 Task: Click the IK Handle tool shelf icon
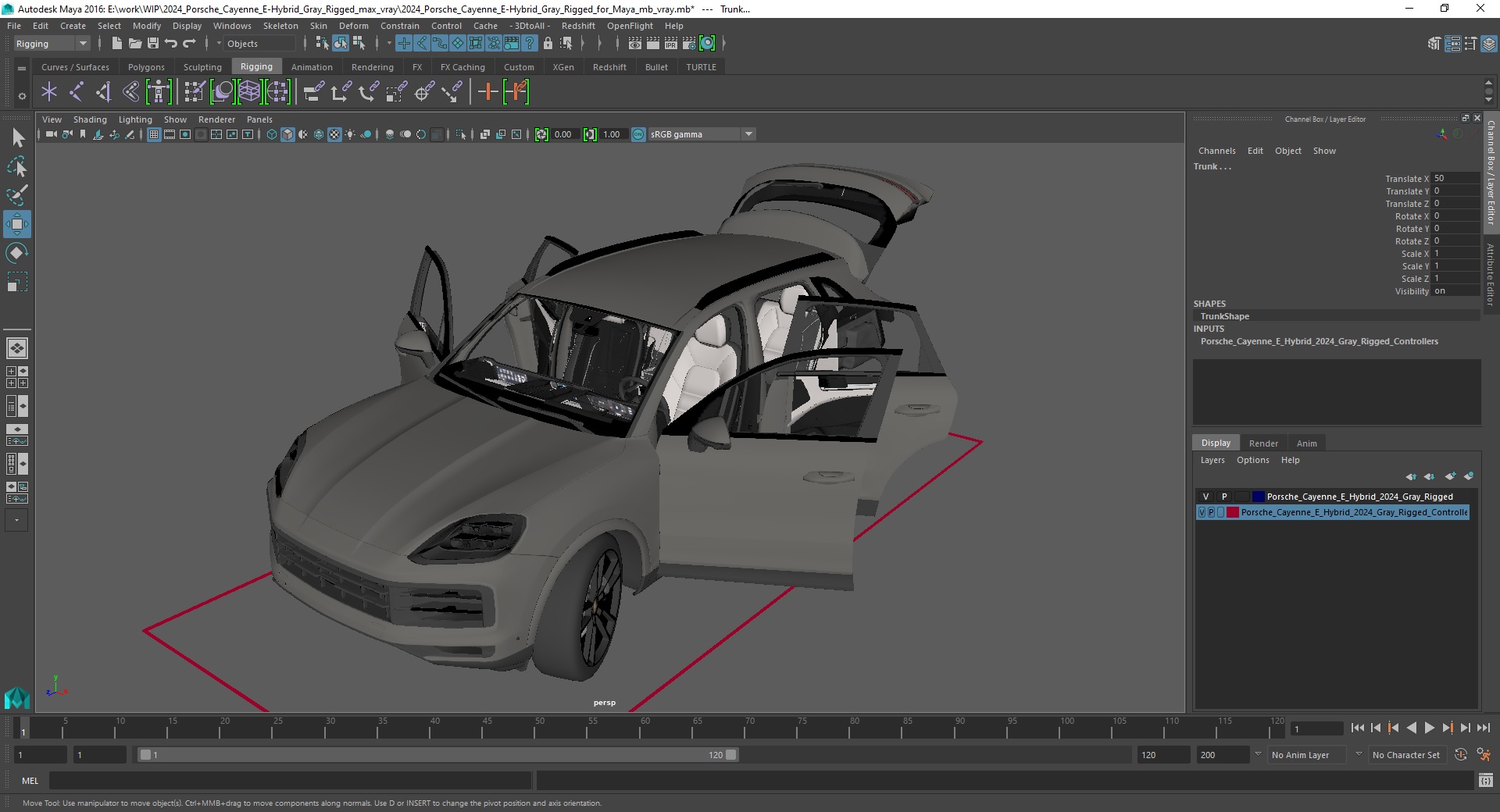[x=103, y=92]
